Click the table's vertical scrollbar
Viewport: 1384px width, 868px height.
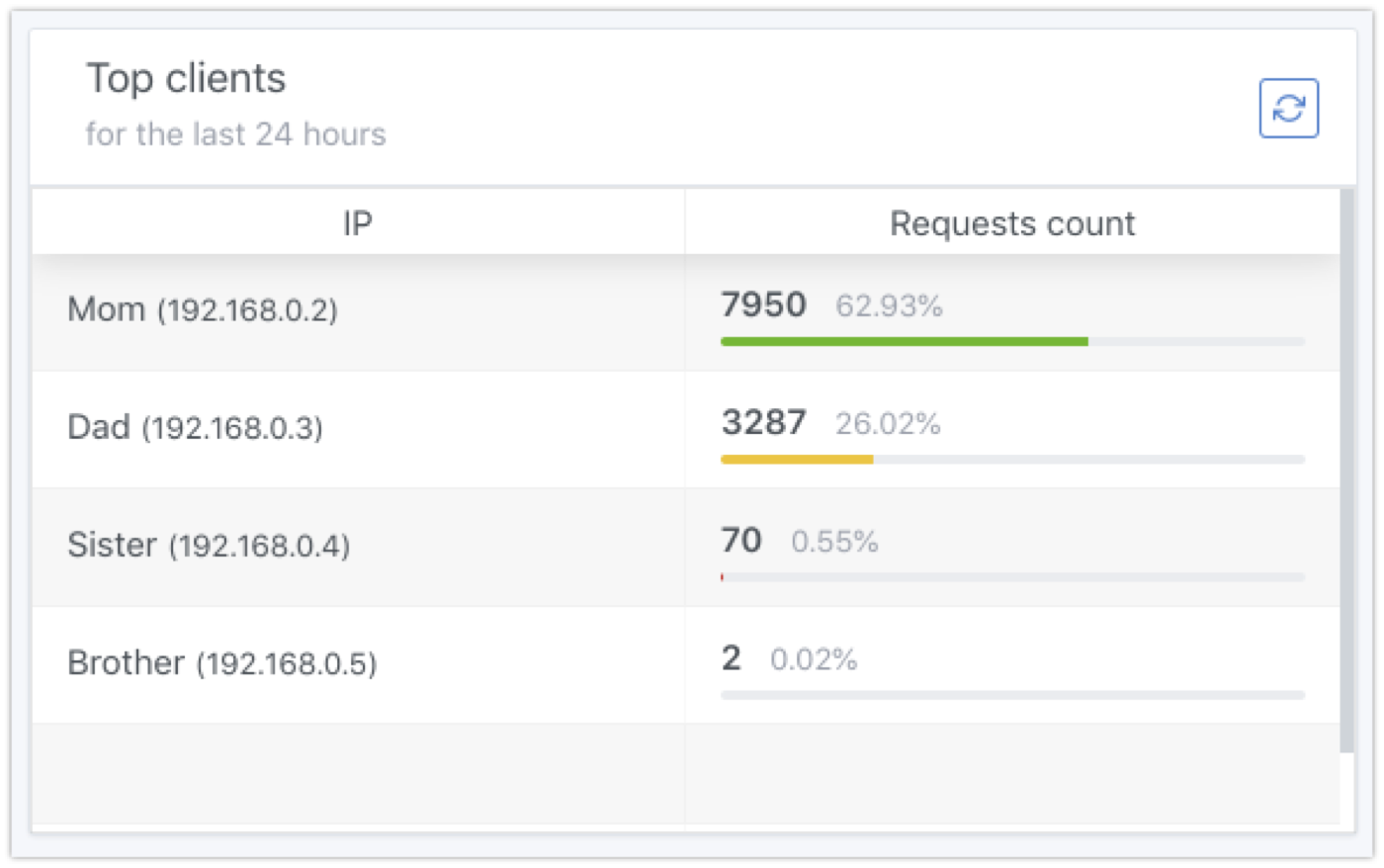pos(1347,471)
